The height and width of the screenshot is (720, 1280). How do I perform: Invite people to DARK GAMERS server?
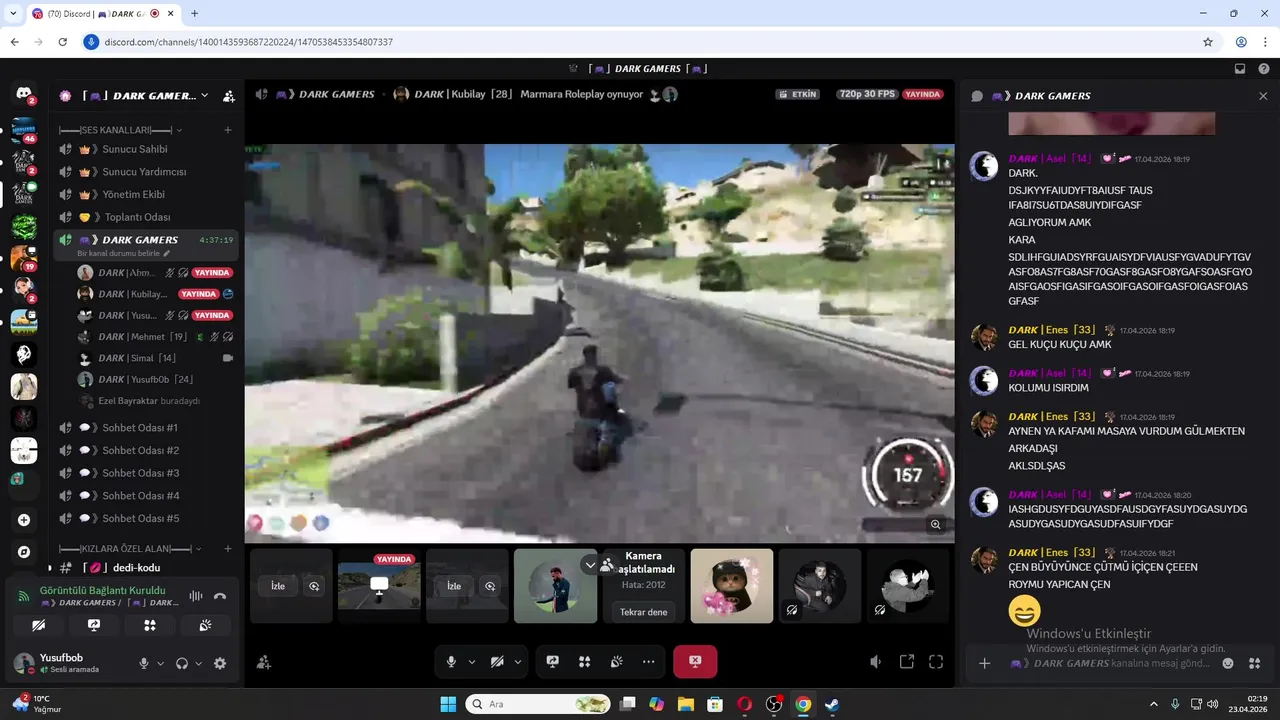click(229, 96)
